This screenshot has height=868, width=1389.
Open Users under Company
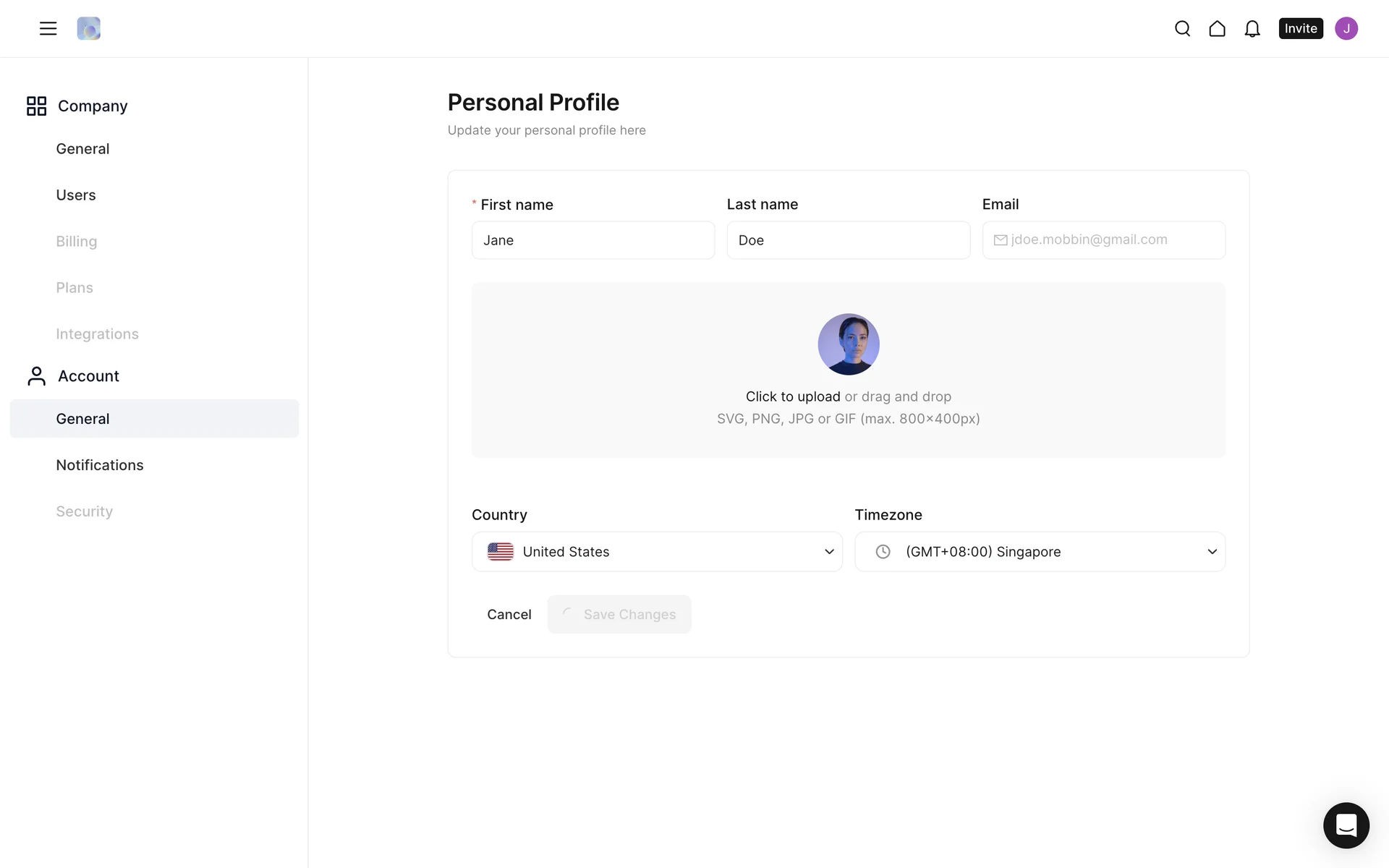coord(76,195)
